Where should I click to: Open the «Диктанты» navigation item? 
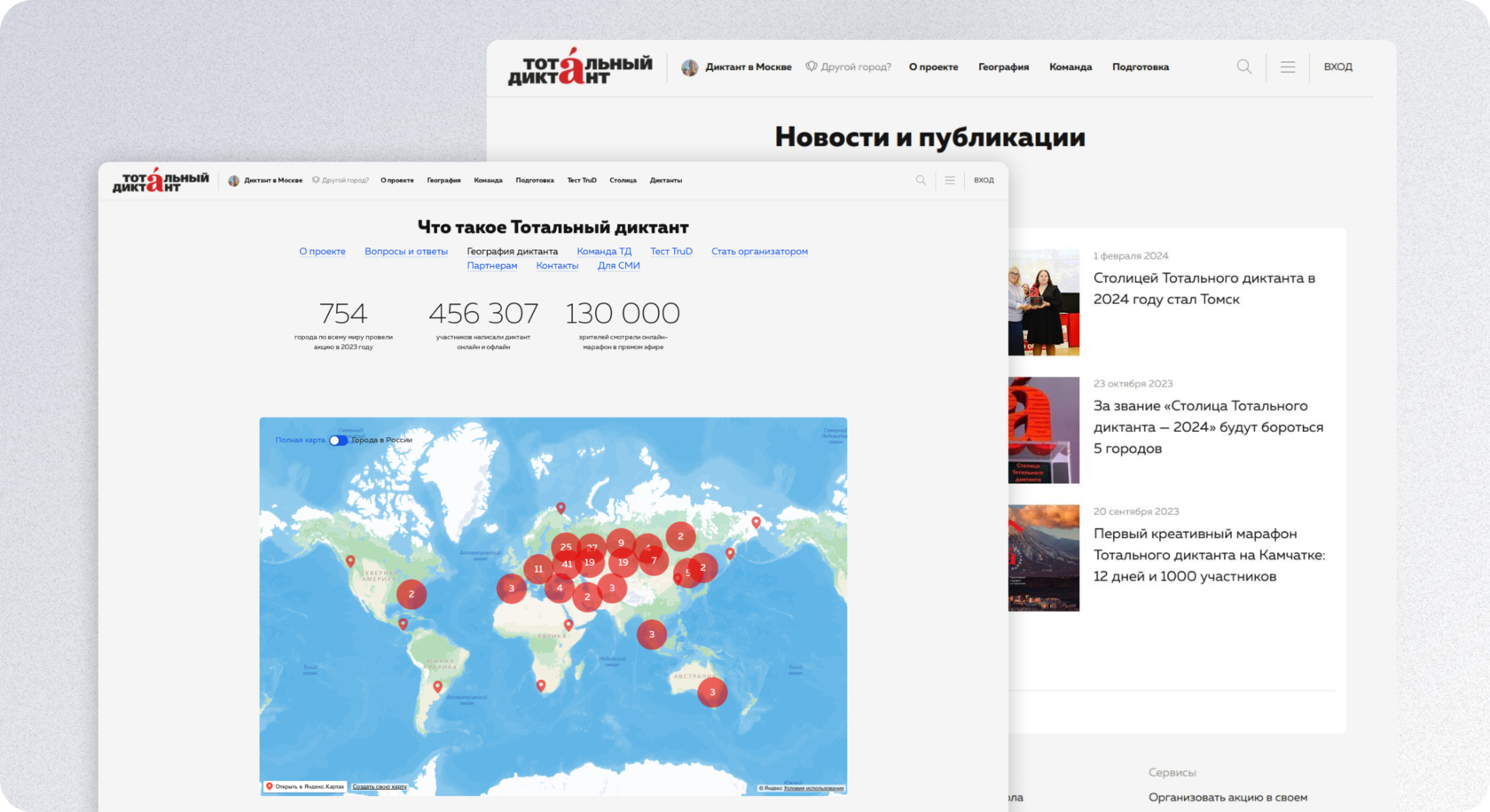(x=667, y=180)
